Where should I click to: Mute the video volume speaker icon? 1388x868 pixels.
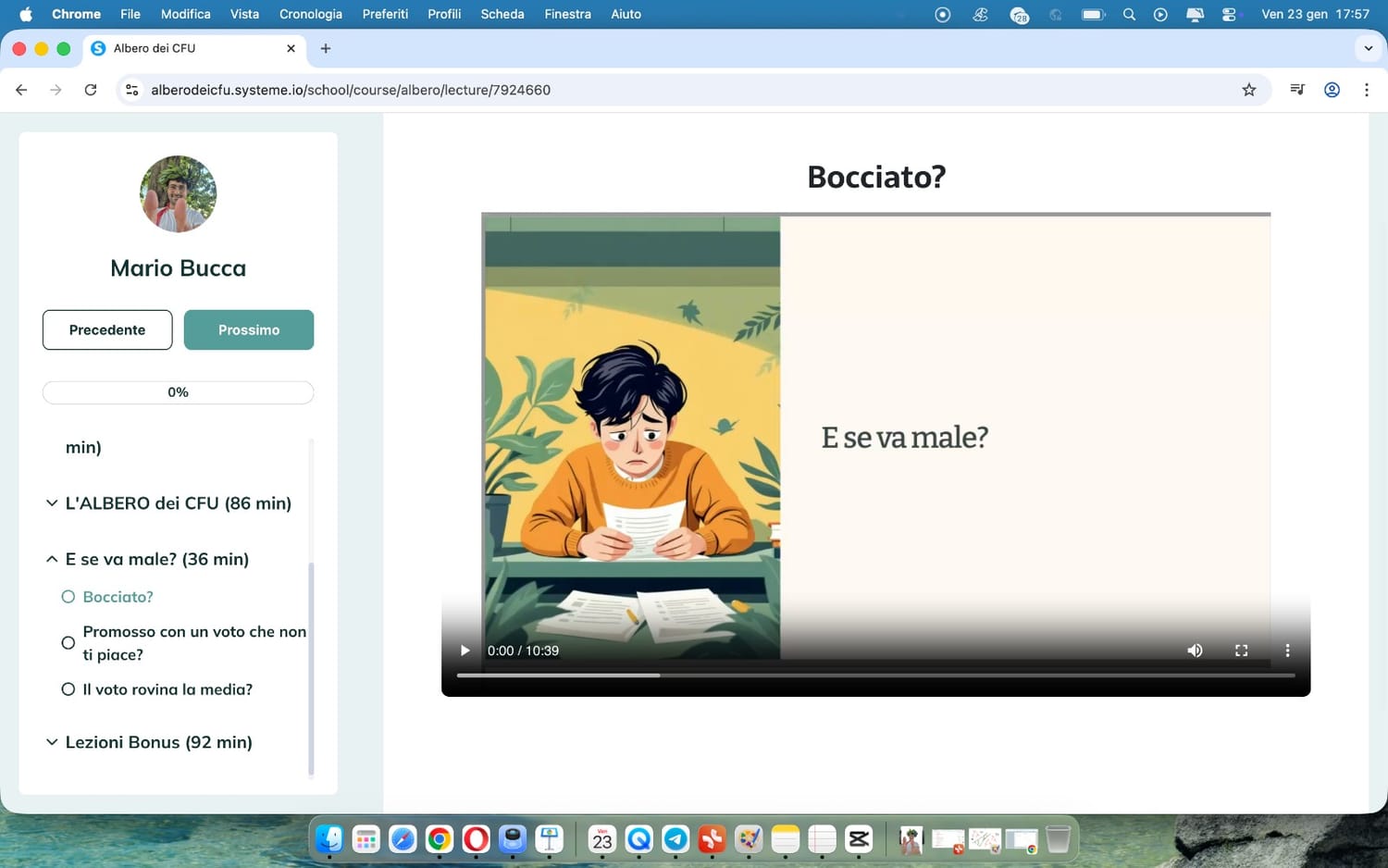1195,651
